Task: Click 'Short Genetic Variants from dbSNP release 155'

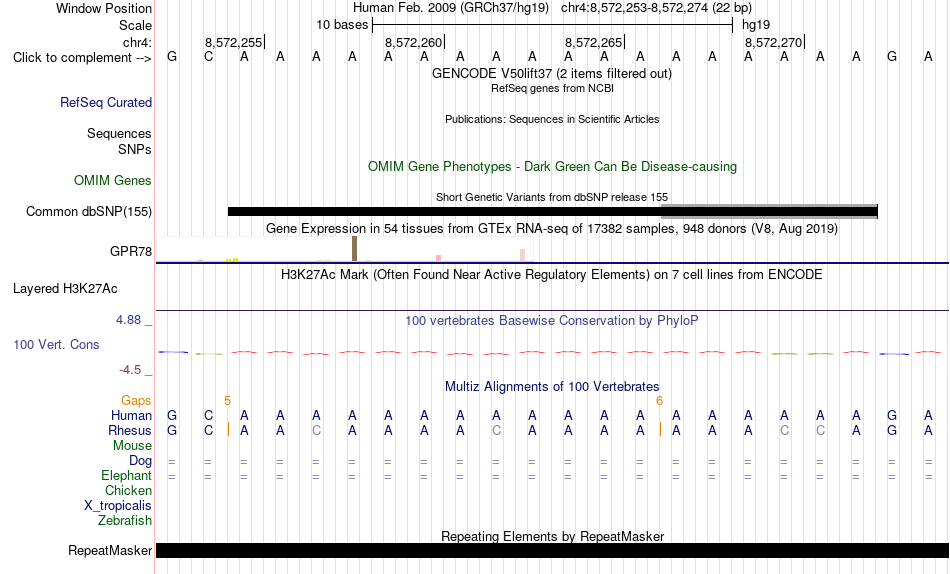Action: coord(552,197)
